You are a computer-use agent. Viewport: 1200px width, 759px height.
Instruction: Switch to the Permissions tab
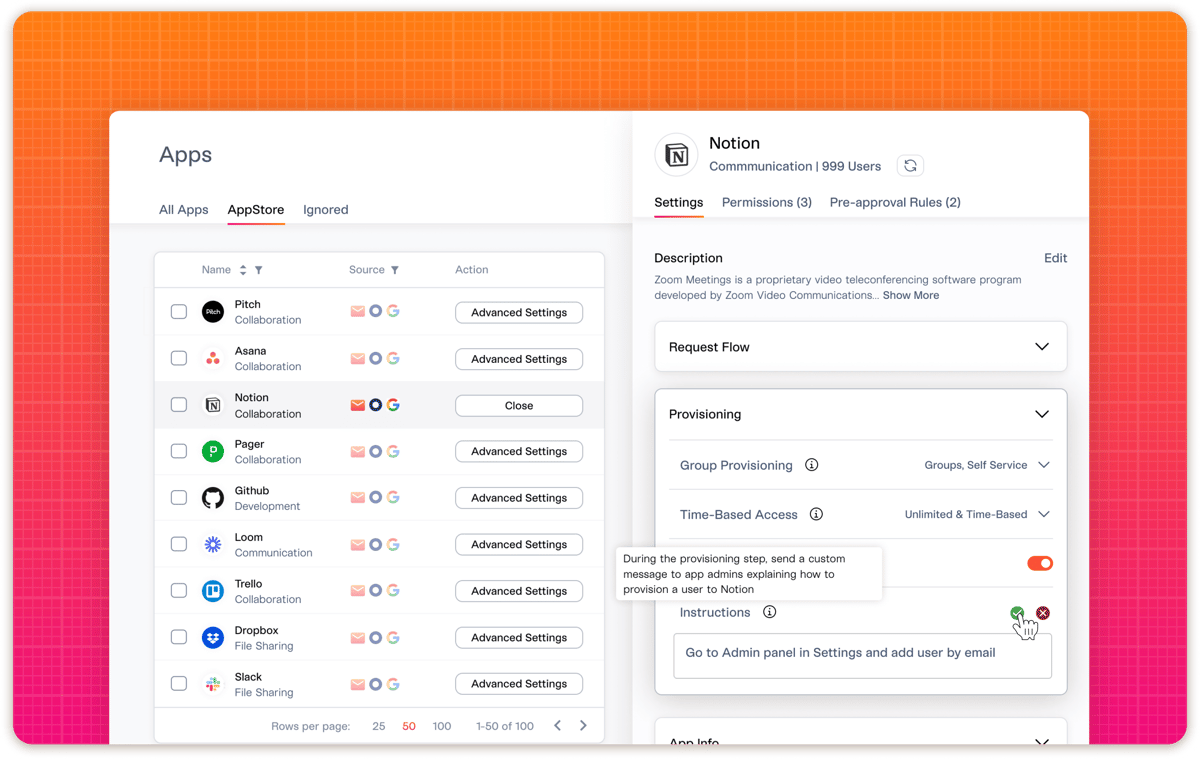766,202
